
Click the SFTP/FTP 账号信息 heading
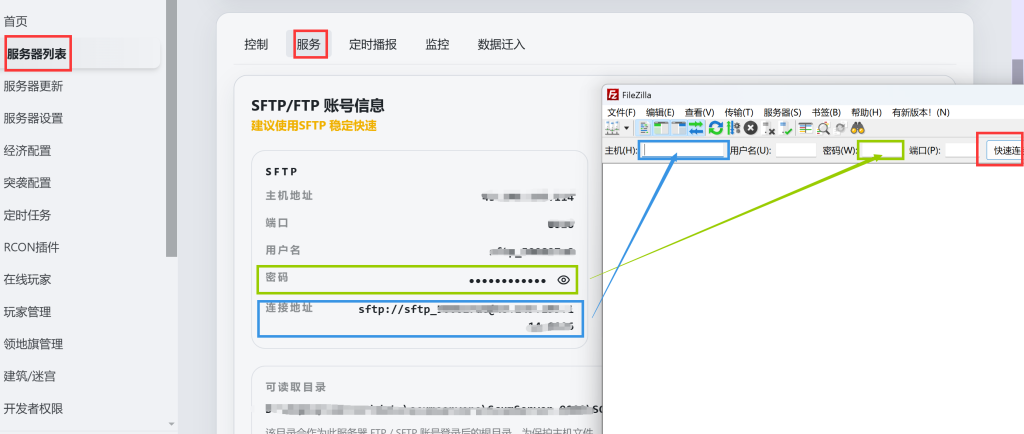(x=318, y=104)
